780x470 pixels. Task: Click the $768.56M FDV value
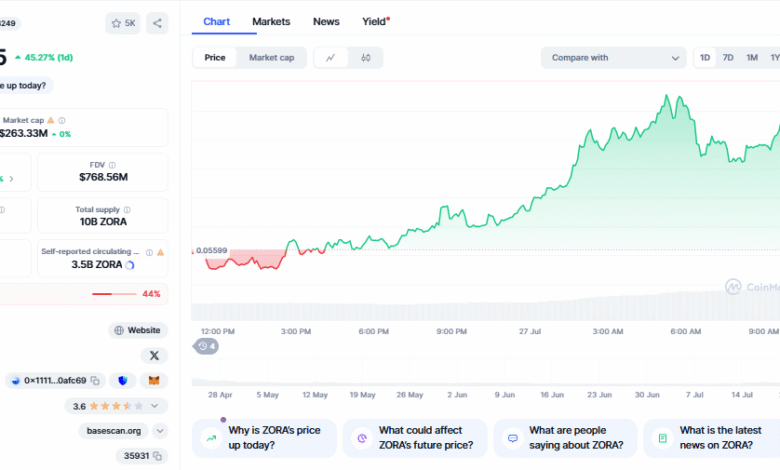tap(103, 177)
